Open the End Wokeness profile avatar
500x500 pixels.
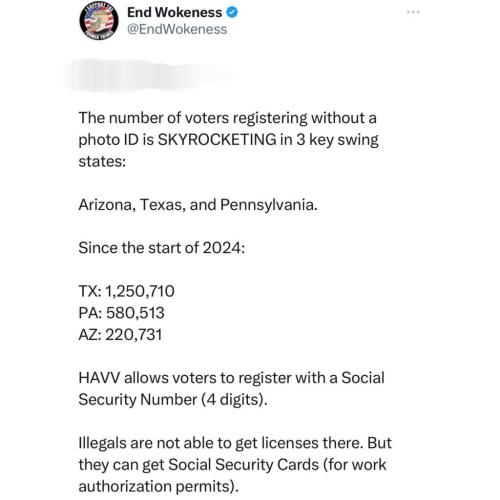[99, 20]
